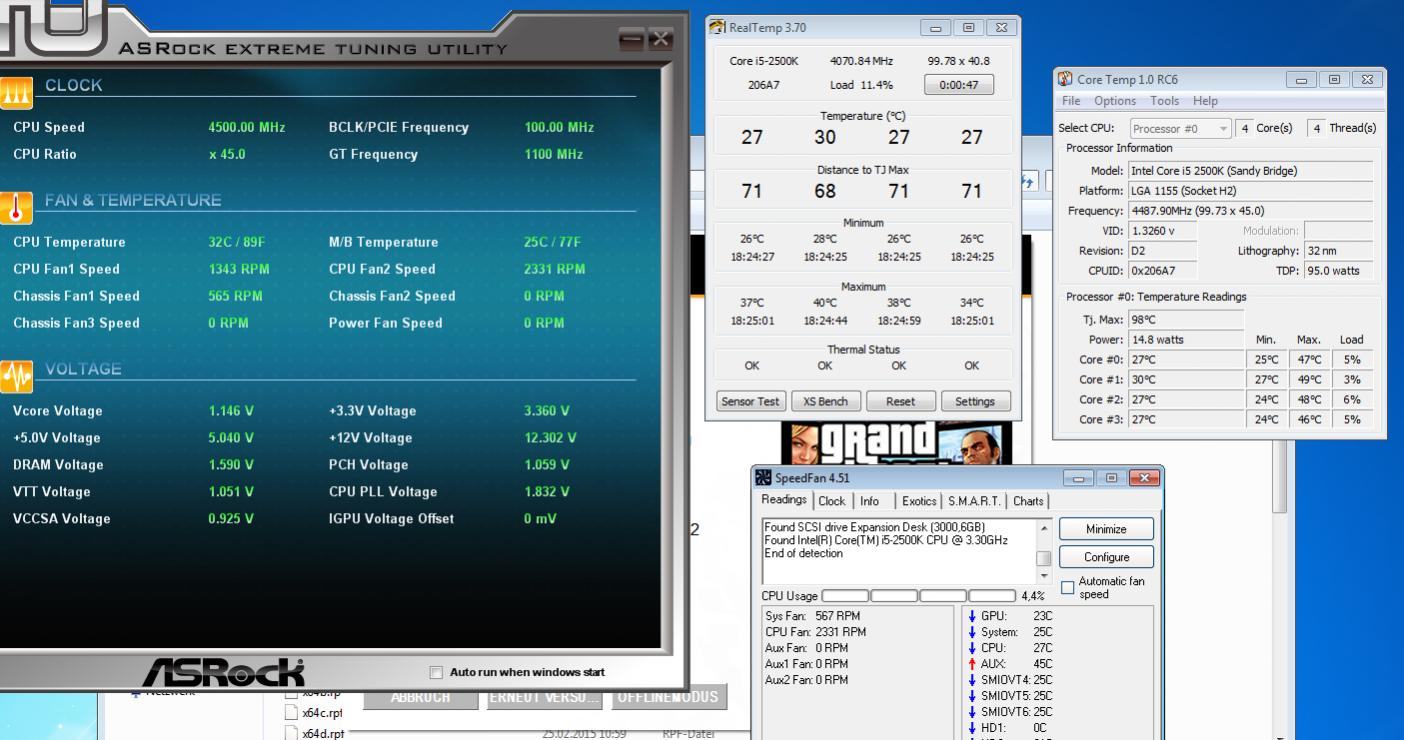Switch to the Charts tab in SpeedFan
Image resolution: width=1404 pixels, height=740 pixels.
(1029, 501)
